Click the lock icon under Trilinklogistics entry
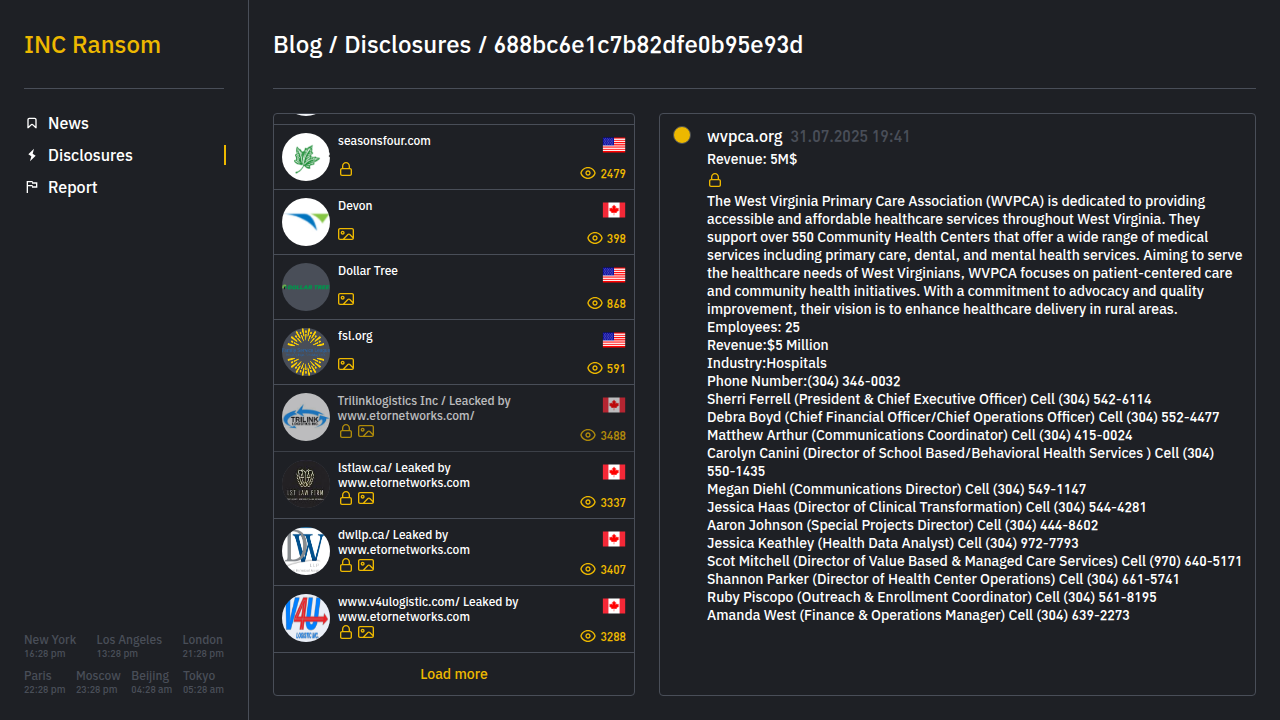 click(345, 431)
